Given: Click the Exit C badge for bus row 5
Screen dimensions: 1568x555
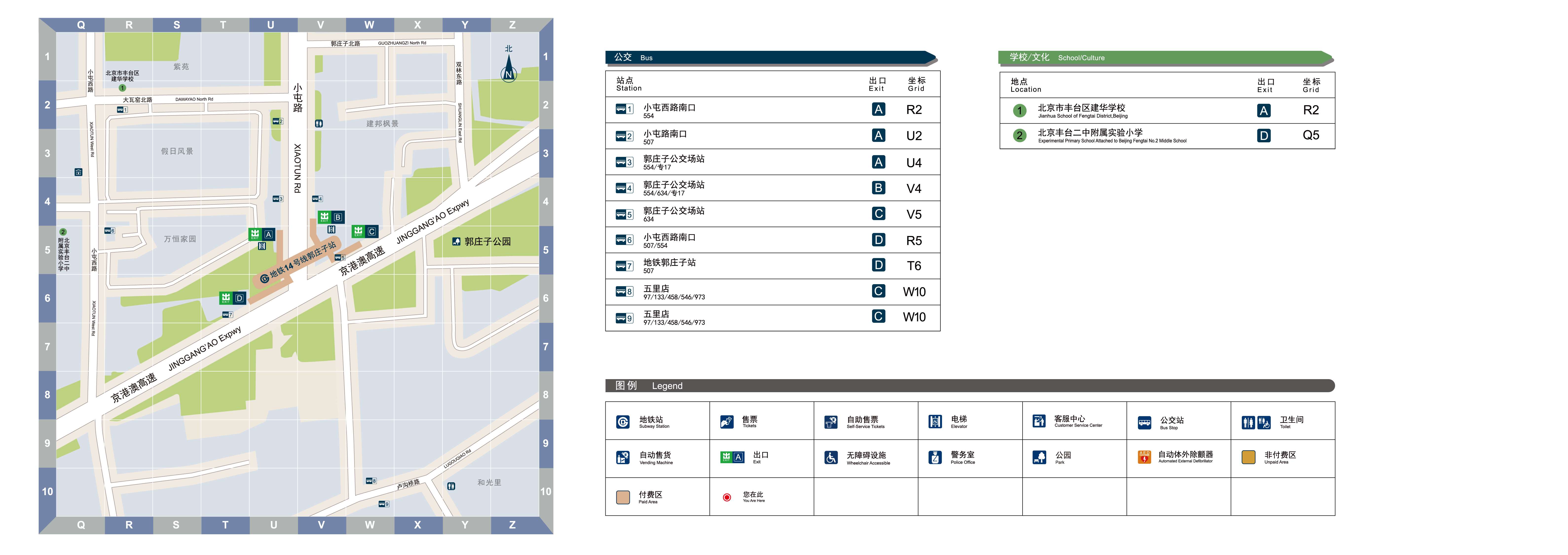Looking at the screenshot, I should click(878, 214).
